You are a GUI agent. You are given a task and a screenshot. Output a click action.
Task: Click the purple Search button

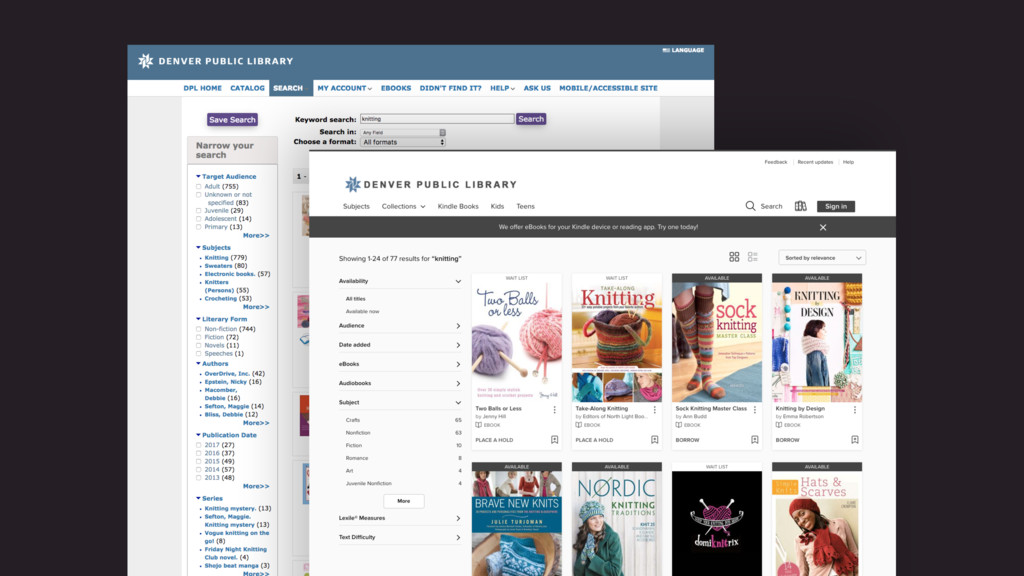point(531,119)
